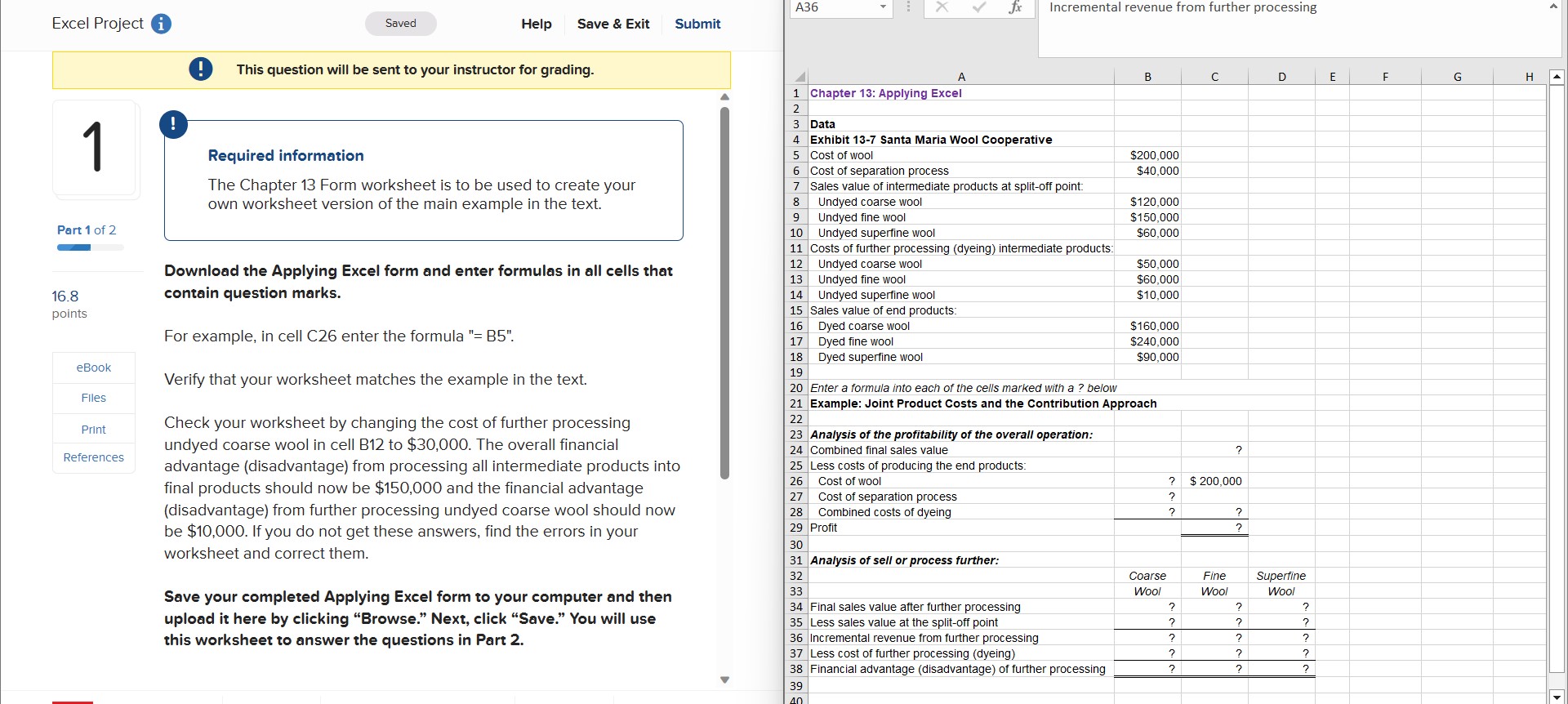Click 'Analysis of sell or process further:' cell
The width and height of the screenshot is (1568, 704).
961,560
